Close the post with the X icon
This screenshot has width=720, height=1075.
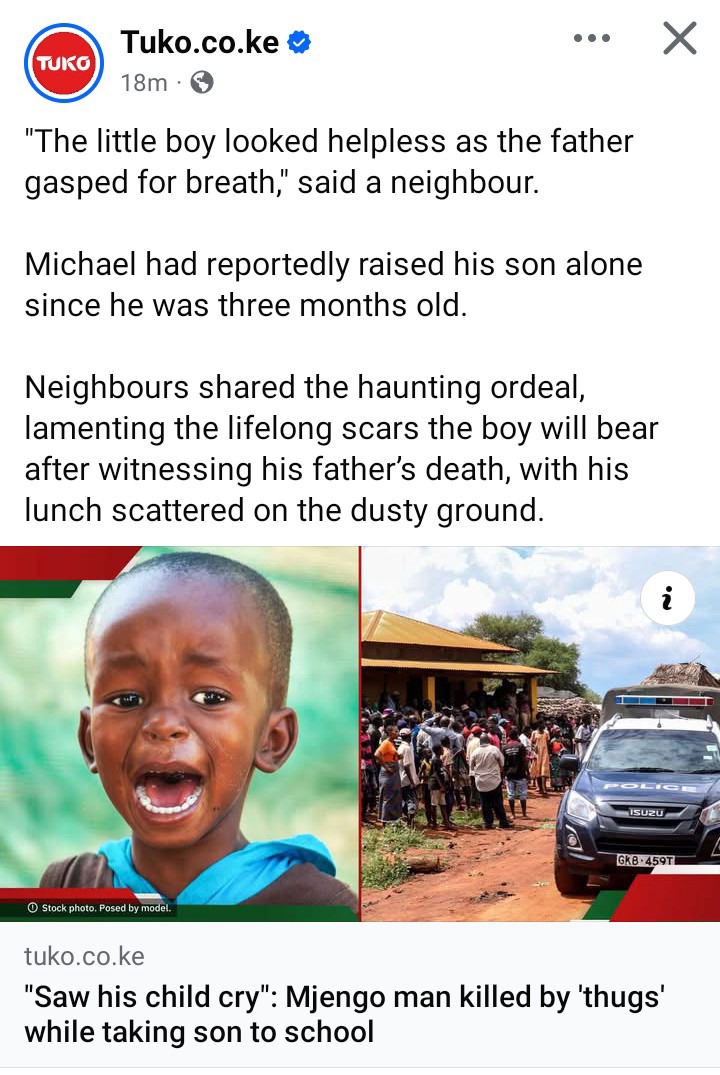pyautogui.click(x=680, y=38)
